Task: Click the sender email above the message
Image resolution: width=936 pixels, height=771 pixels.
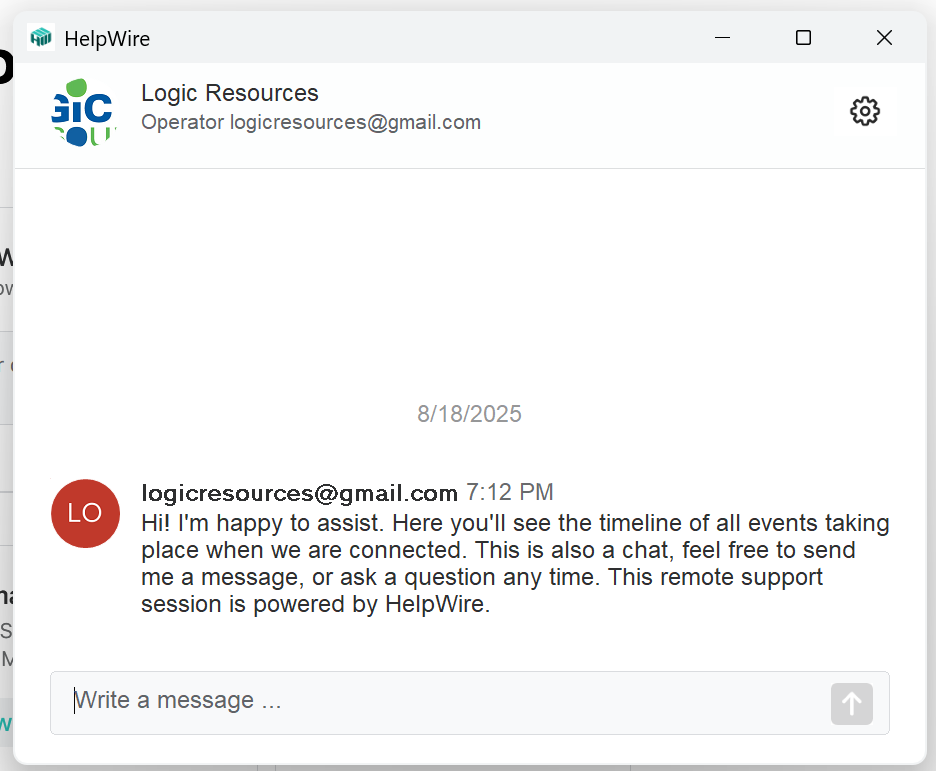Action: pos(299,493)
